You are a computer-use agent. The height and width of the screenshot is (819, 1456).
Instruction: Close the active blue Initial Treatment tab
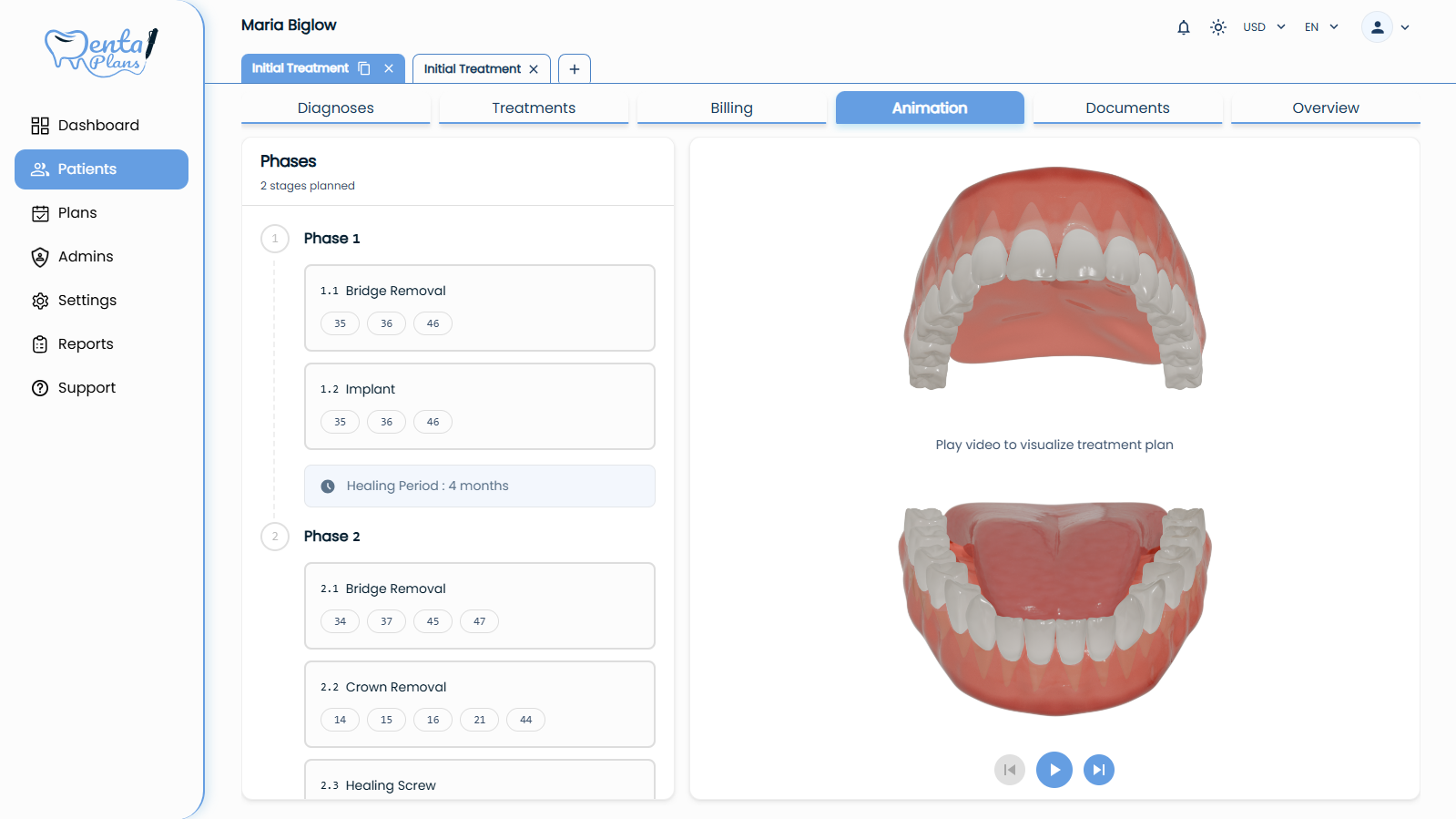(389, 68)
